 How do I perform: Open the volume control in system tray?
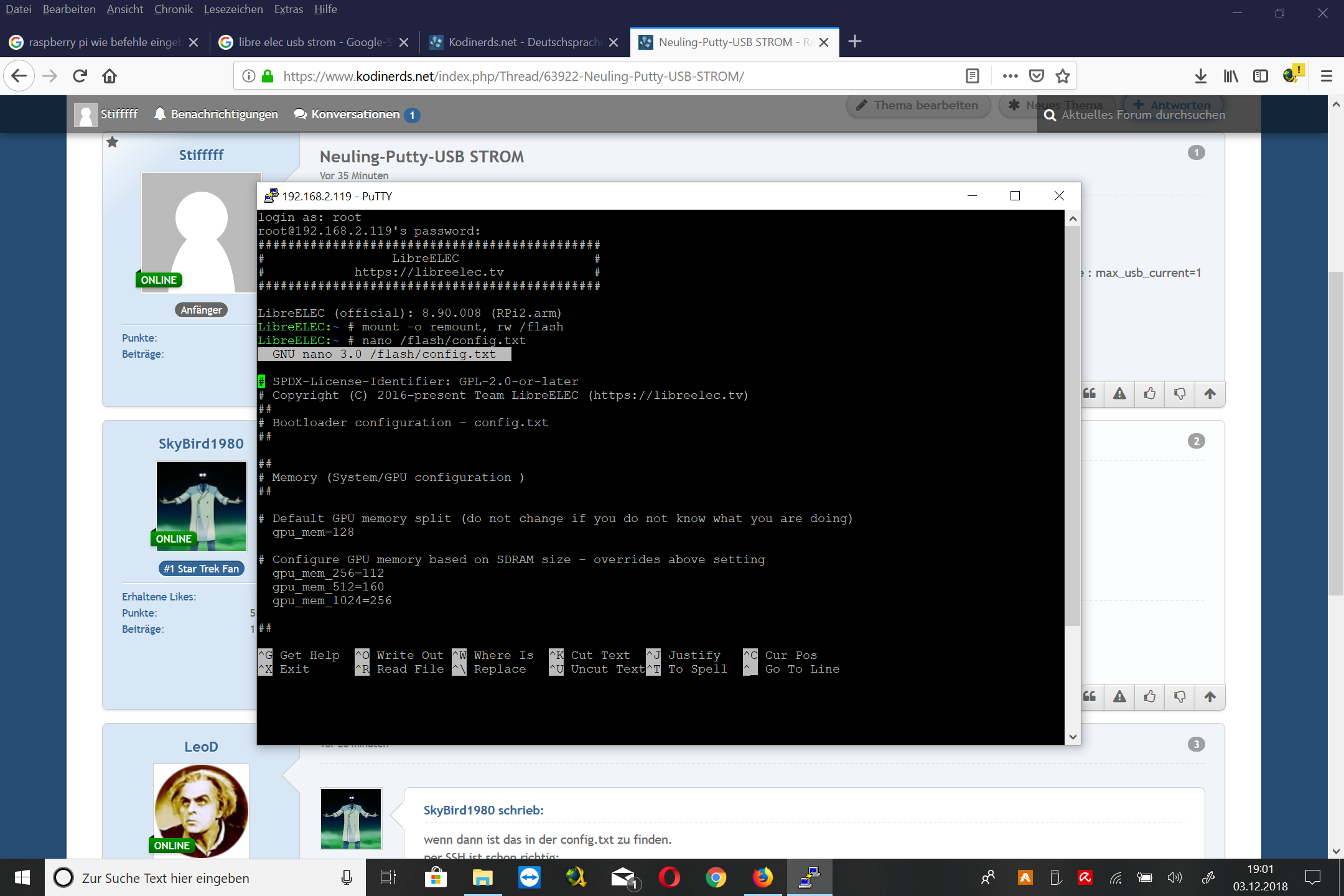(x=1175, y=877)
